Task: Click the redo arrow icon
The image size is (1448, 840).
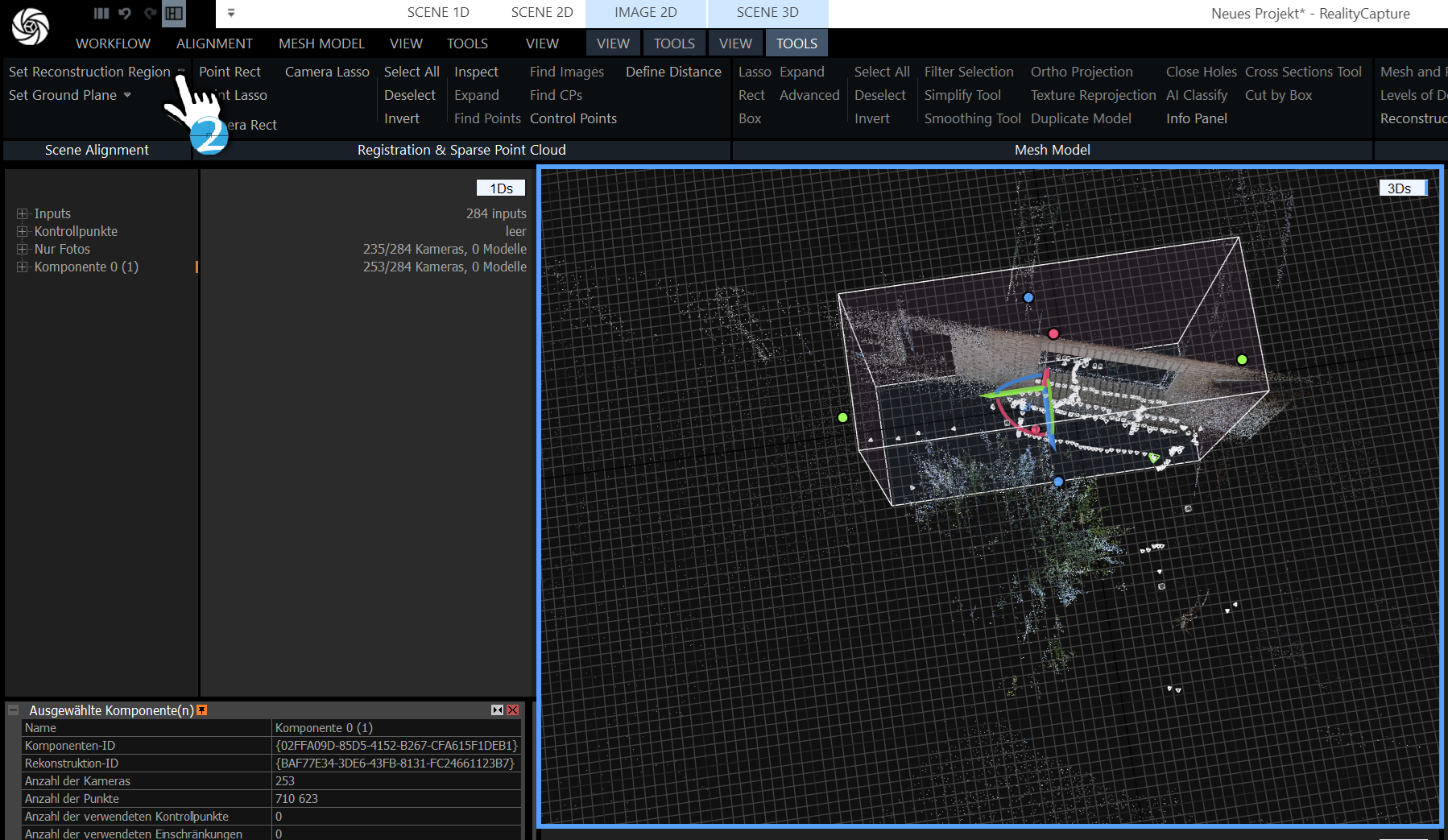Action: pyautogui.click(x=150, y=13)
